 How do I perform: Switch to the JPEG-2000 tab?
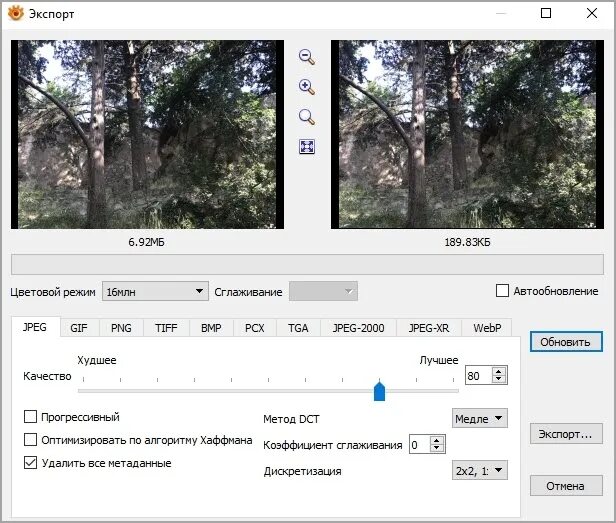(358, 328)
